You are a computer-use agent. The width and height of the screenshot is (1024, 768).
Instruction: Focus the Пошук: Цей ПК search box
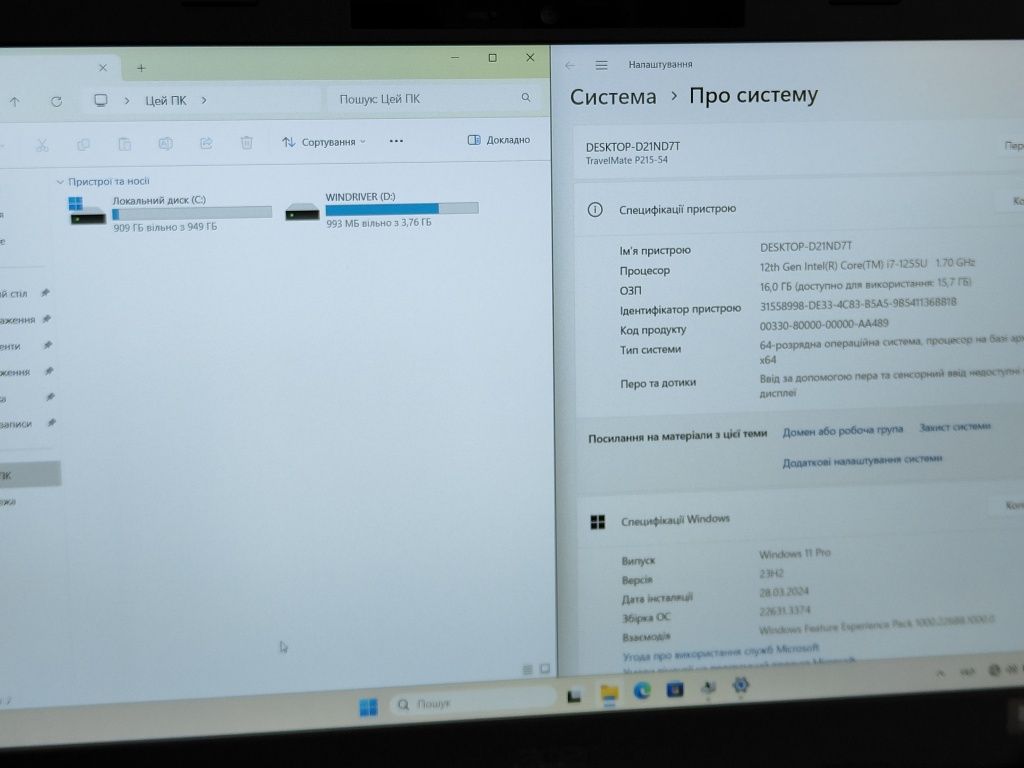coord(431,99)
